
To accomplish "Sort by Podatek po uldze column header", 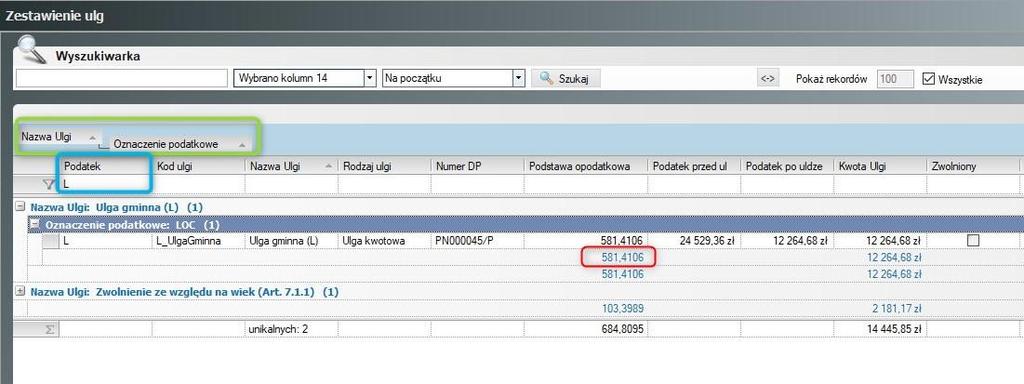I will click(788, 167).
